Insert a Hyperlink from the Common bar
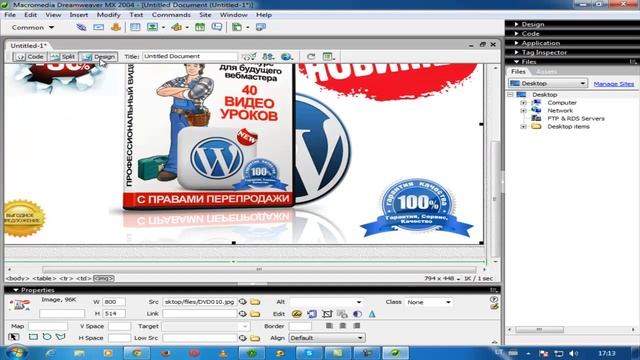 [x=82, y=27]
